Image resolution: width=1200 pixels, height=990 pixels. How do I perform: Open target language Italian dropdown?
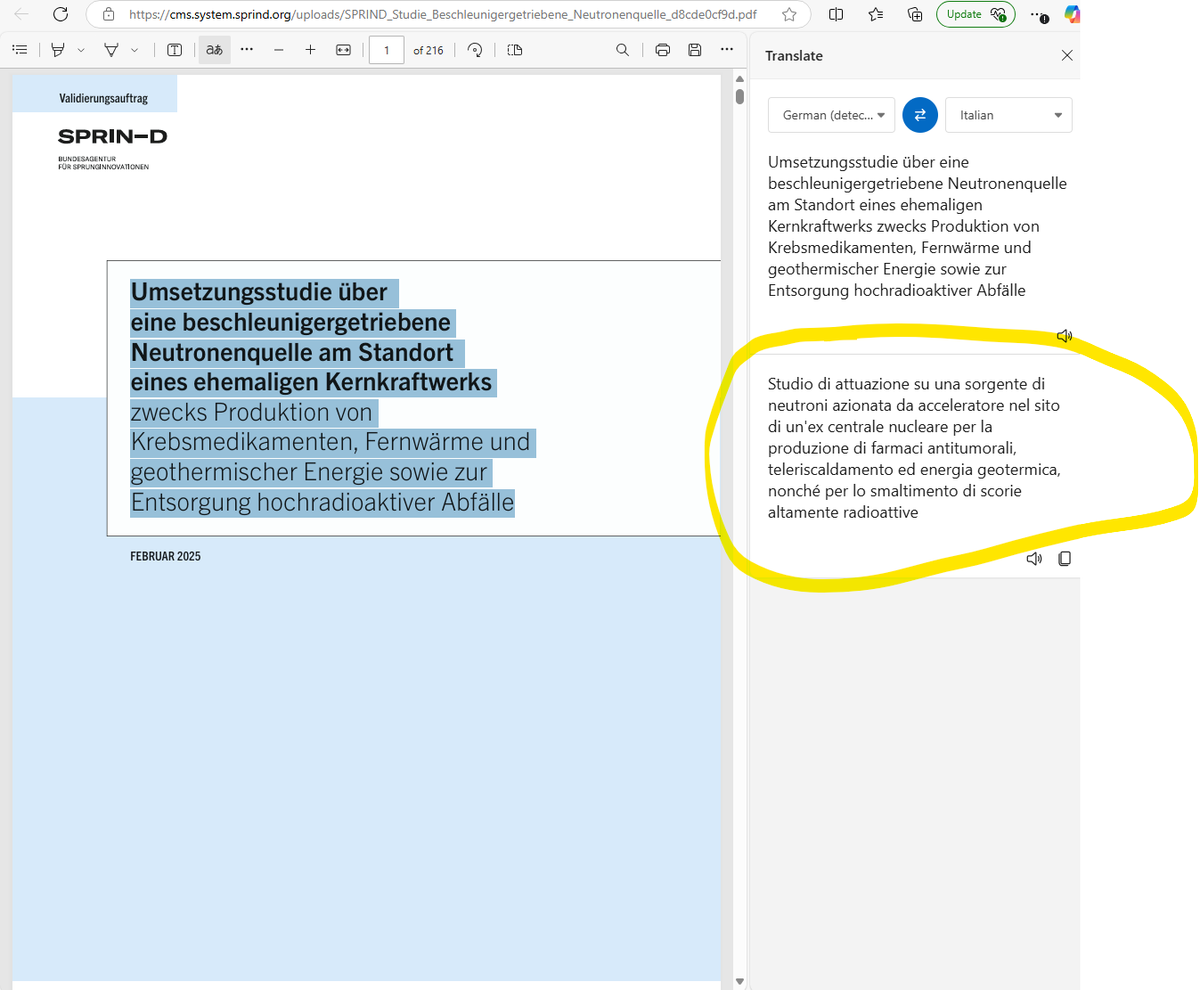pyautogui.click(x=1008, y=115)
